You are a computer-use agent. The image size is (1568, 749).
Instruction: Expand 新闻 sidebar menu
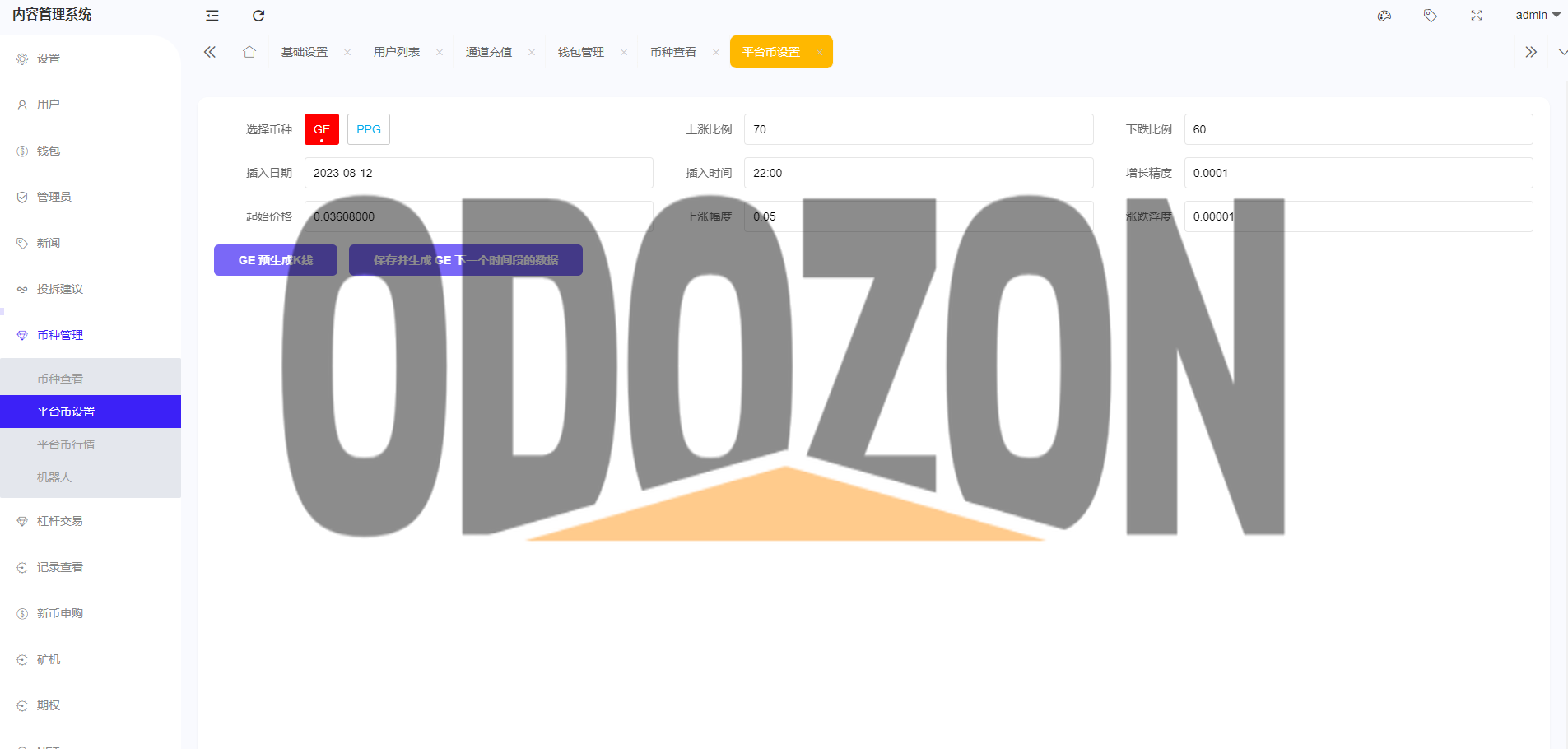click(91, 243)
